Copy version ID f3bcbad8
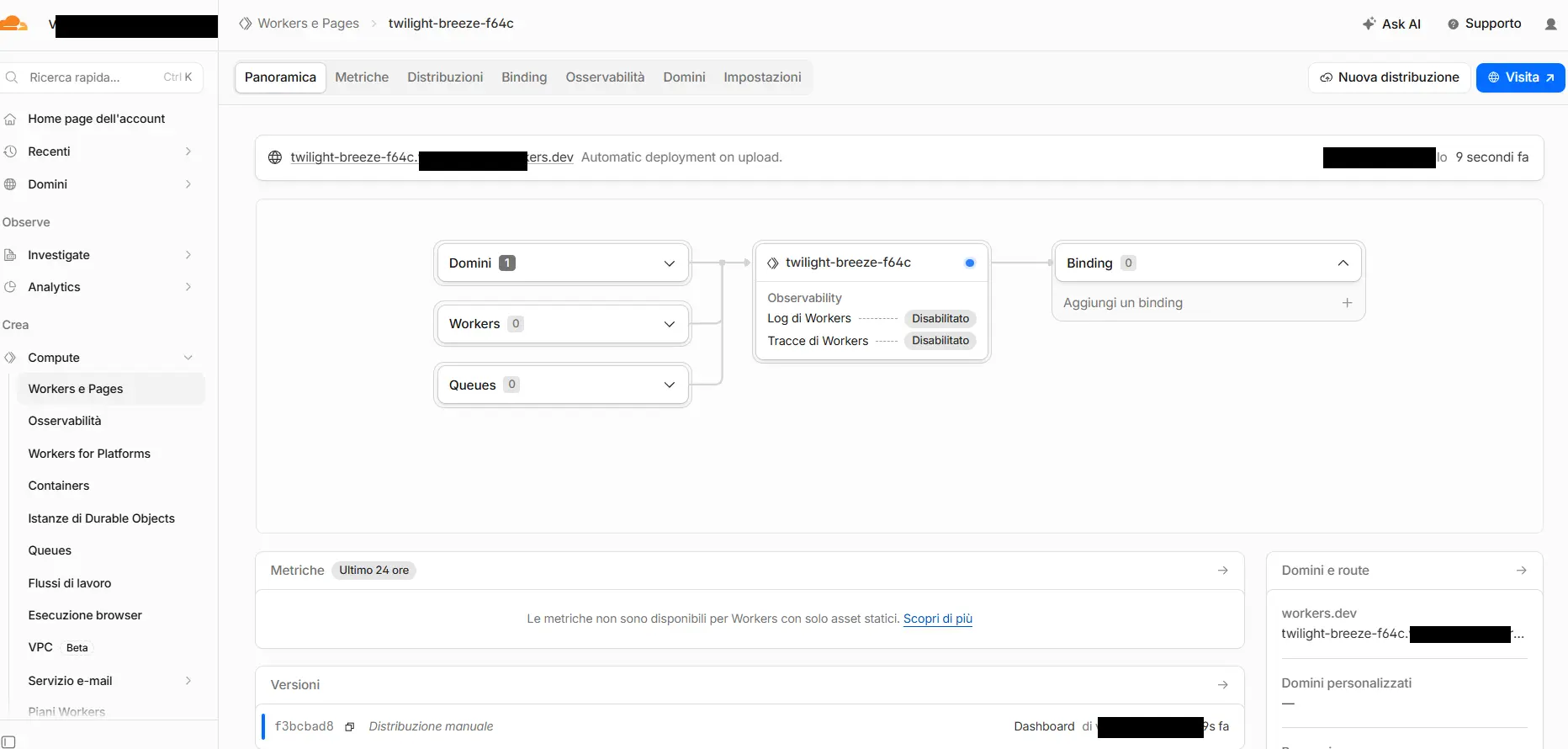Screen dimensions: 1568x749 (350, 727)
